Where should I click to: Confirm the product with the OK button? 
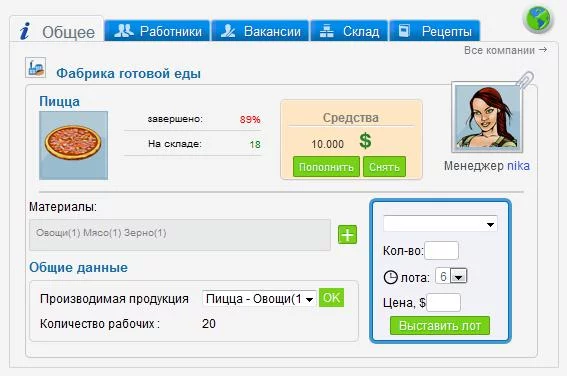(x=331, y=298)
